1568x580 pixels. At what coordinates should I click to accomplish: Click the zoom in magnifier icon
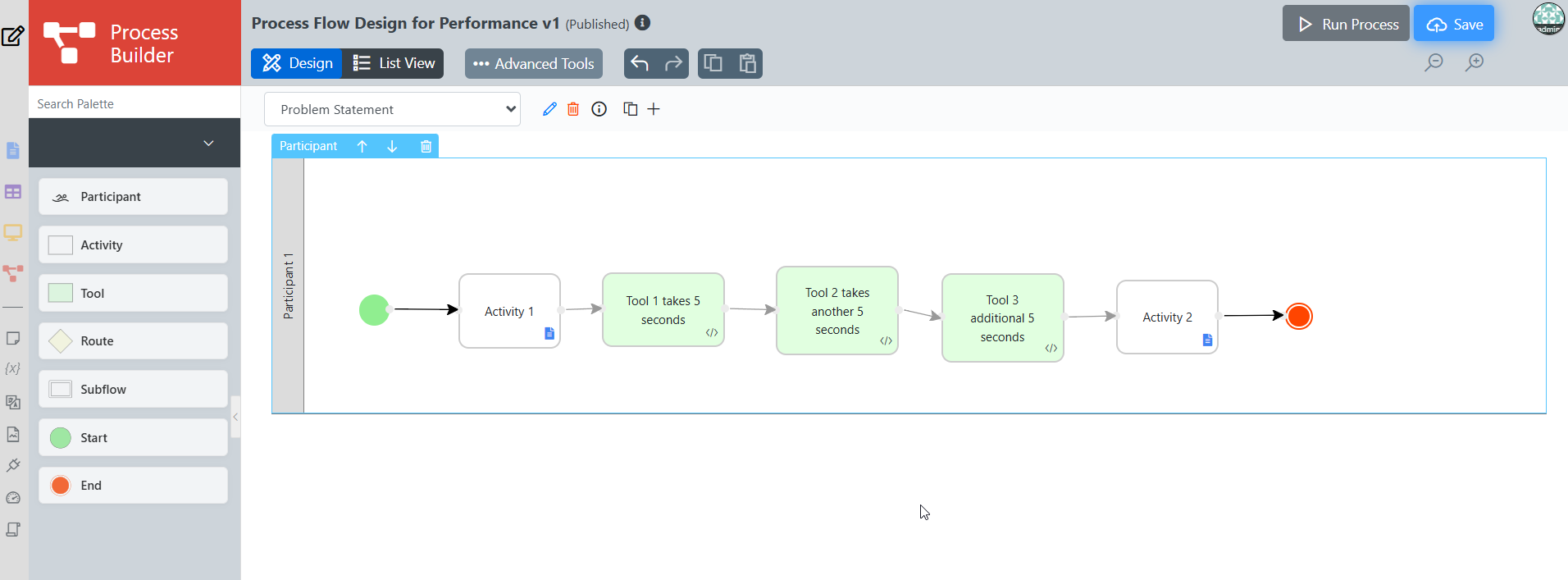(1475, 62)
